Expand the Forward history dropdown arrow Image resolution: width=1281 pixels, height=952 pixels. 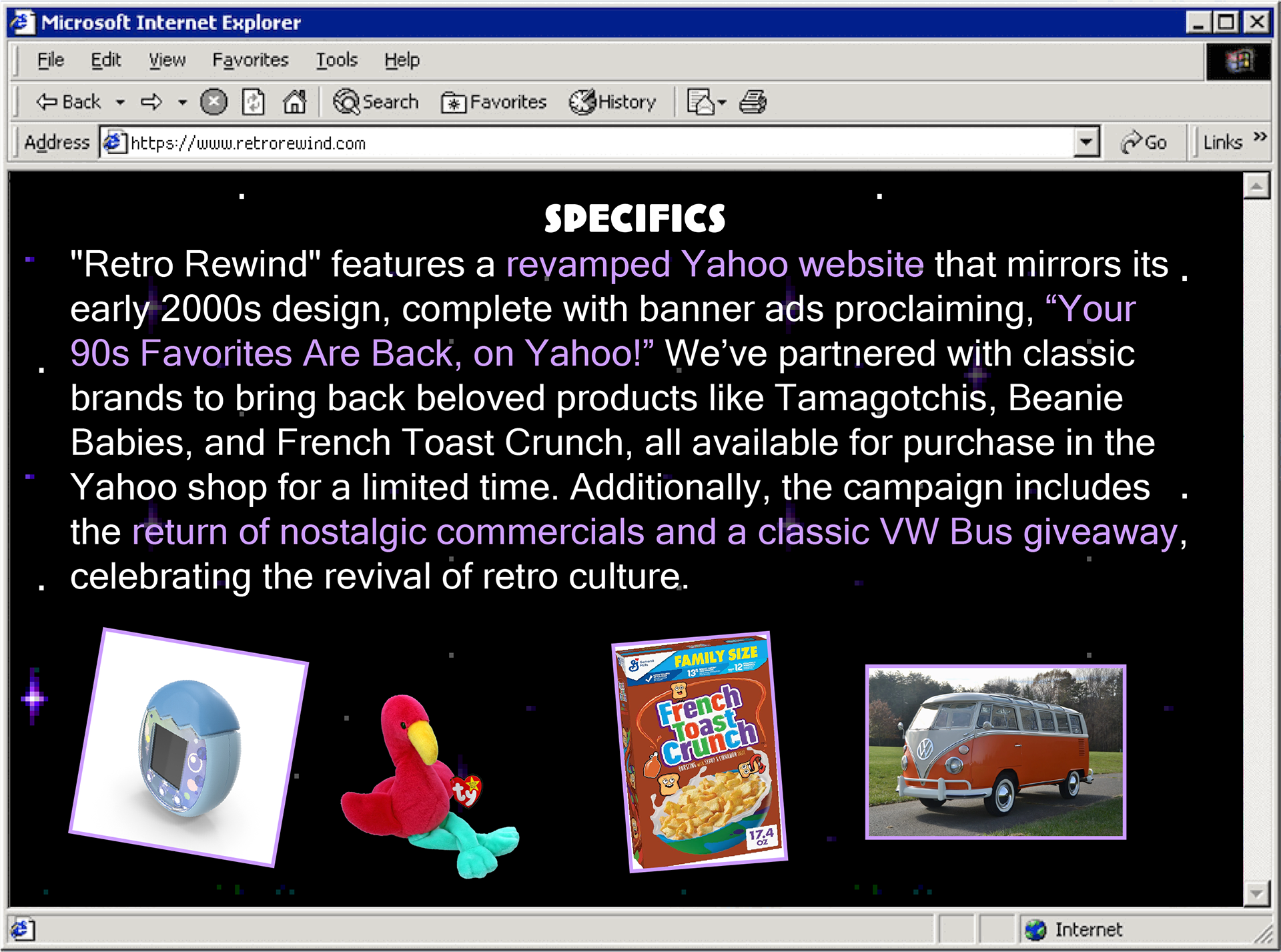182,103
